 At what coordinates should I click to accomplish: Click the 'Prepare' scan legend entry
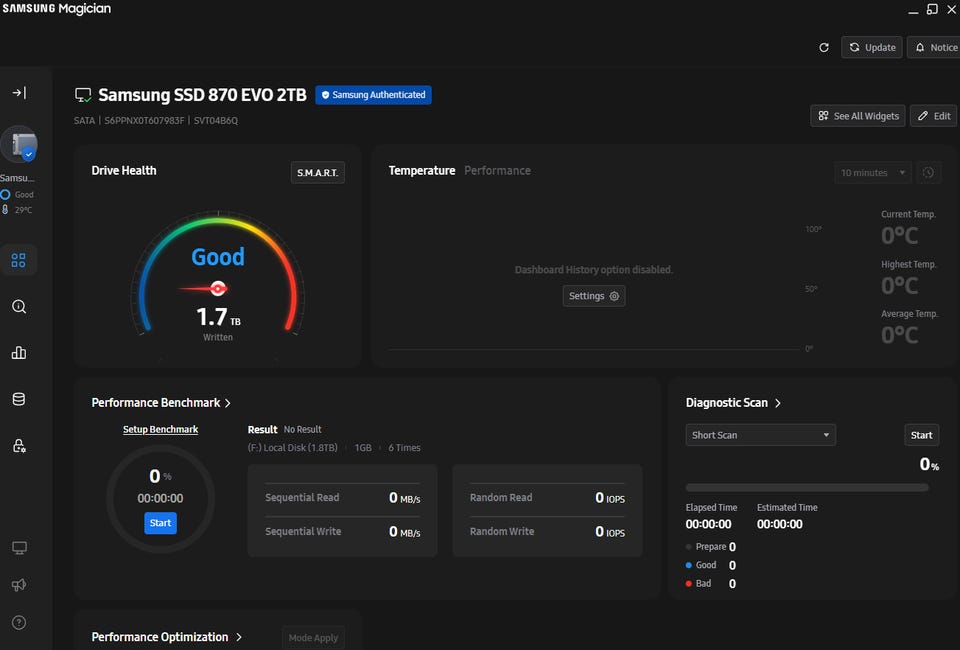pos(711,547)
